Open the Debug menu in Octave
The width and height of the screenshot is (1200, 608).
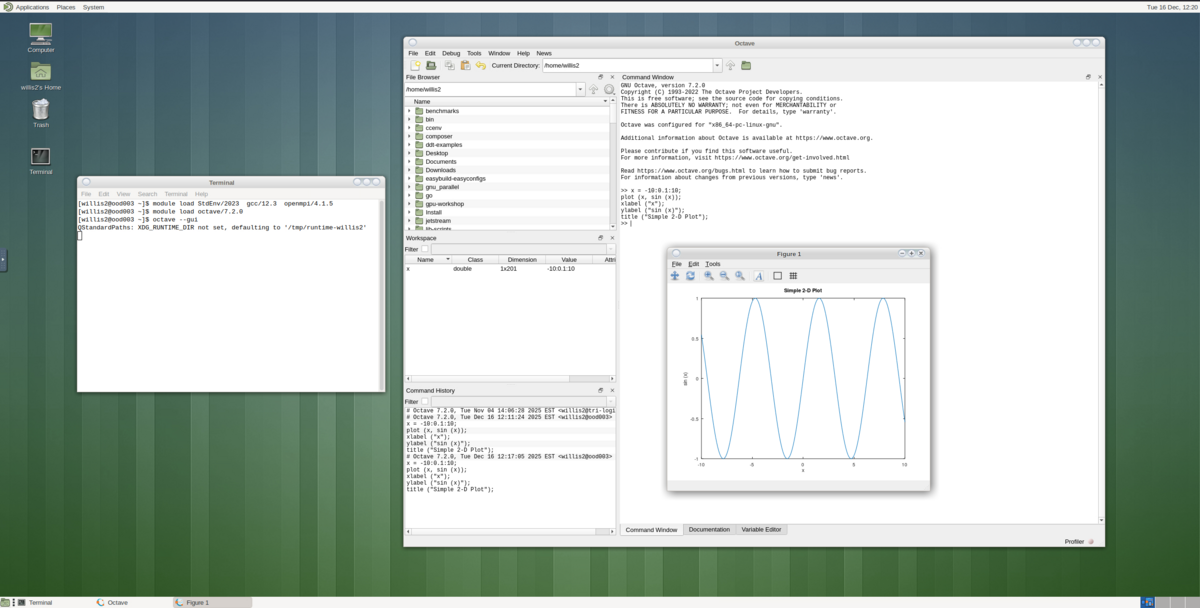pos(450,53)
